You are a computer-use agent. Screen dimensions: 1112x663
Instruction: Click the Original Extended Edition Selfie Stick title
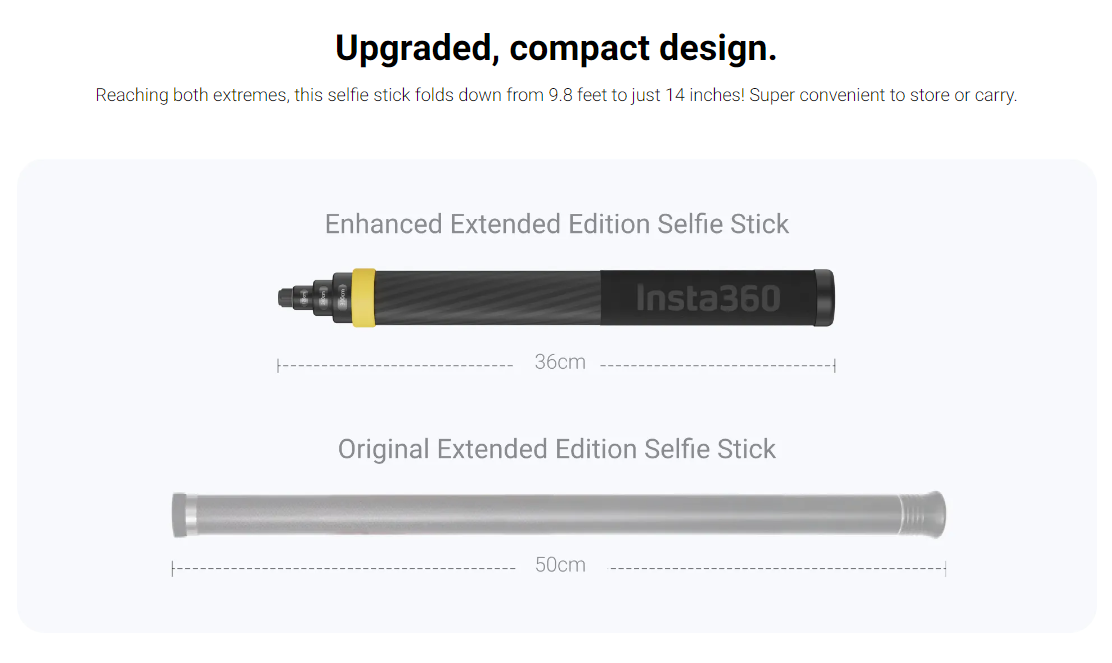tap(557, 449)
